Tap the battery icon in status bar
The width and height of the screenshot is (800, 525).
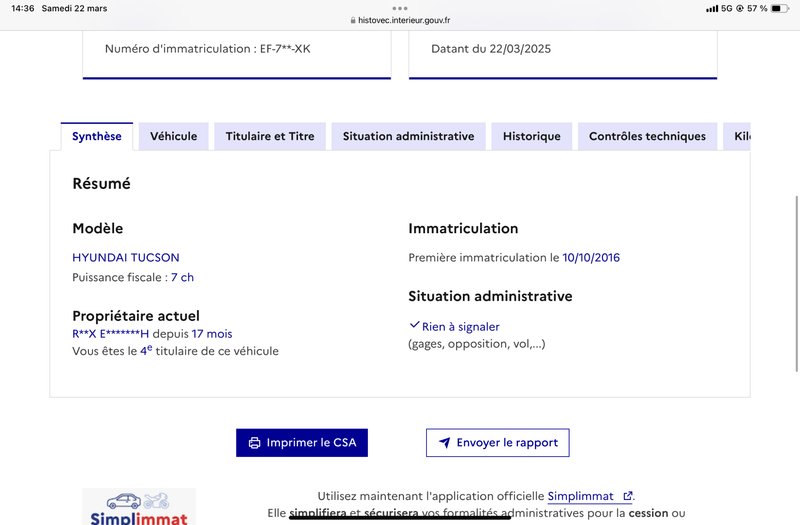tap(780, 8)
